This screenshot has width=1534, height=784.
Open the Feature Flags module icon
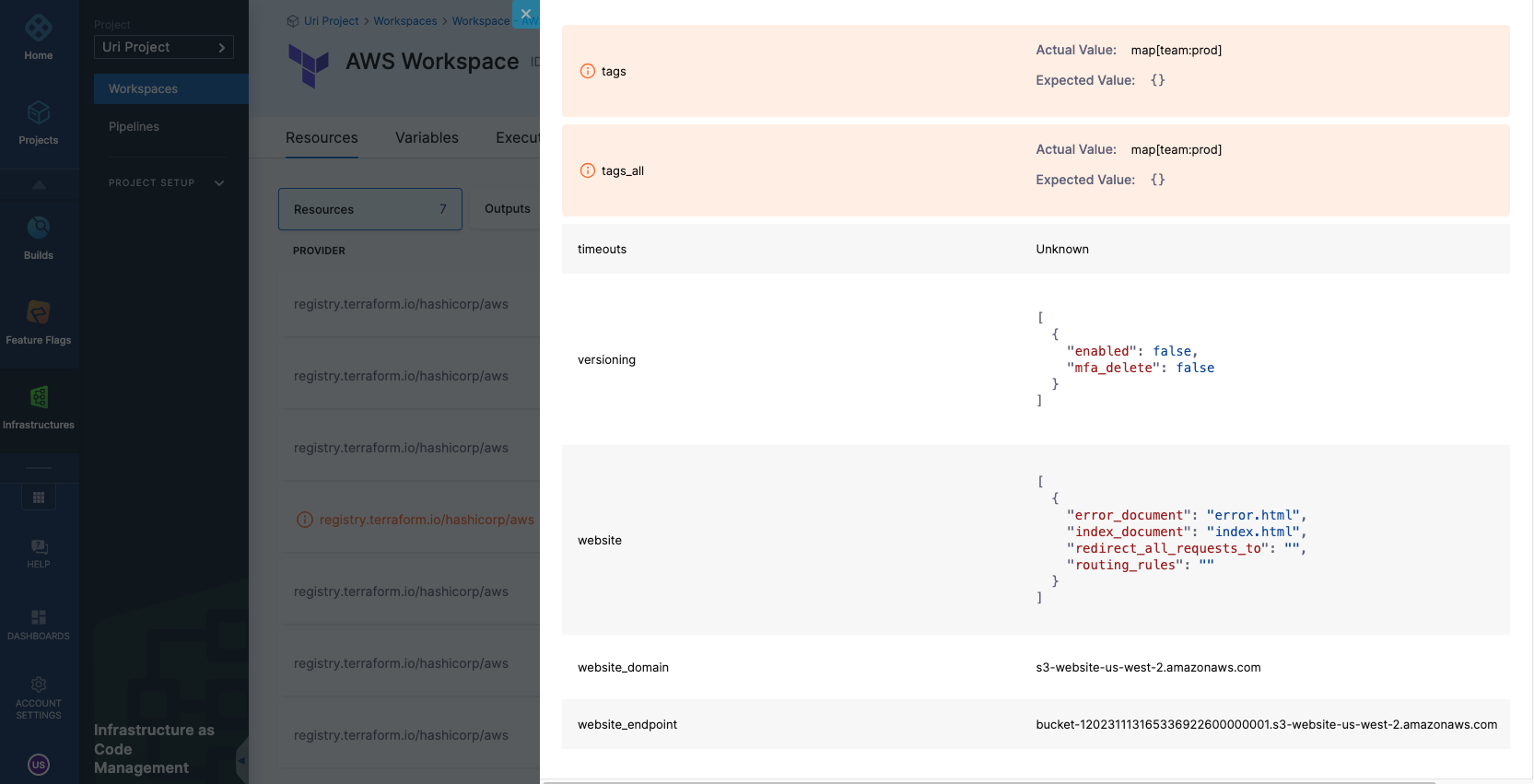39,313
